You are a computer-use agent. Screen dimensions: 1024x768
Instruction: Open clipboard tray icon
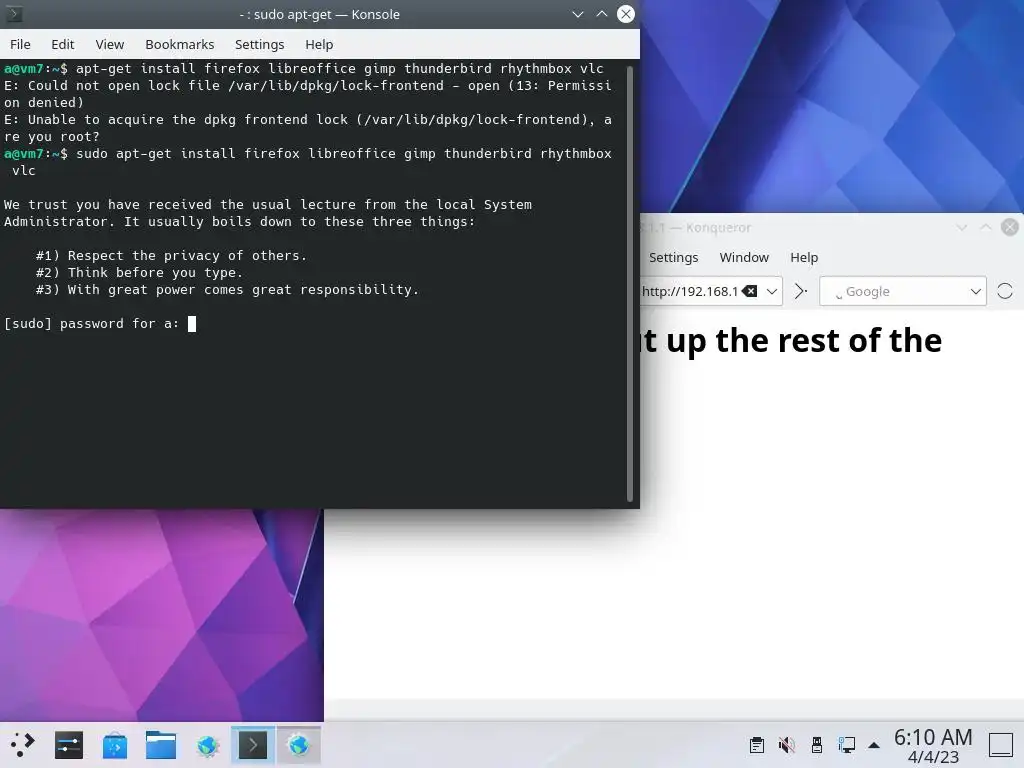click(x=757, y=744)
